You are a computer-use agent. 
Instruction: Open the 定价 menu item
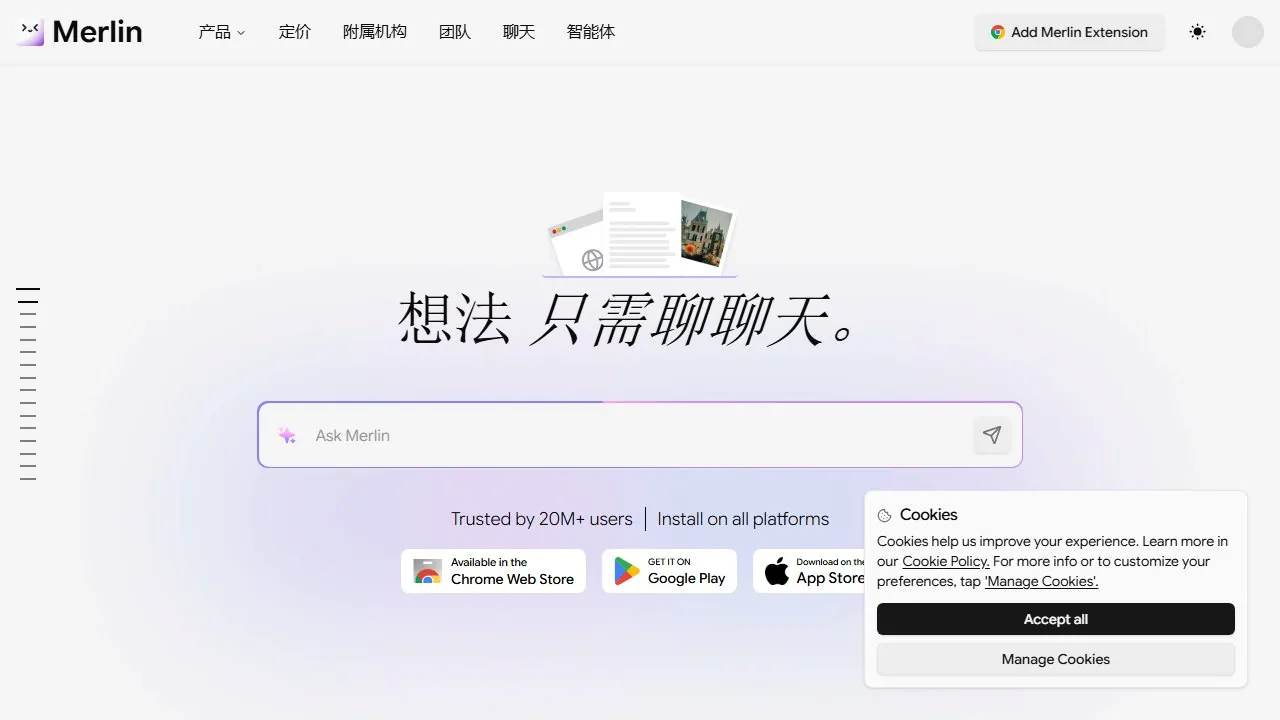[x=294, y=32]
